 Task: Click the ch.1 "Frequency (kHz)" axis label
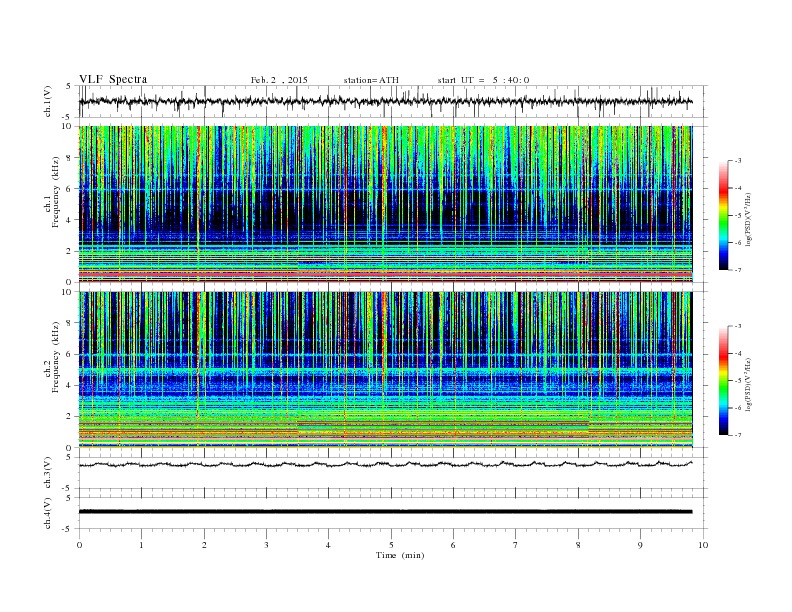tap(56, 192)
